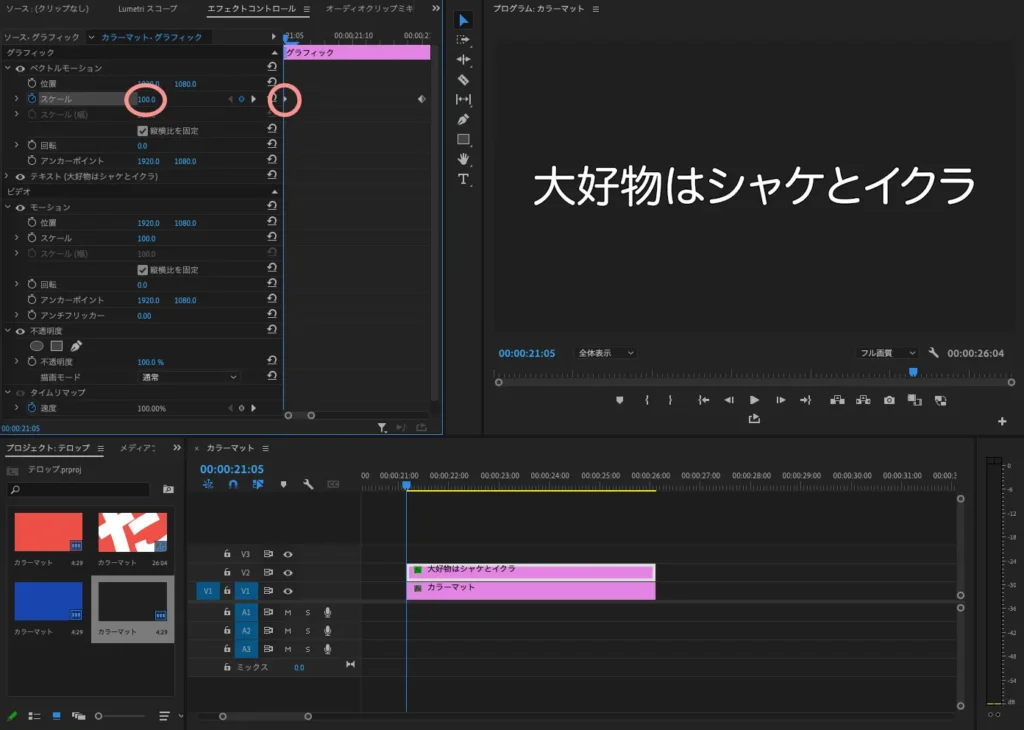Viewport: 1024px width, 730px height.
Task: Open the 全体表示 zoom level dropdown
Action: 606,353
